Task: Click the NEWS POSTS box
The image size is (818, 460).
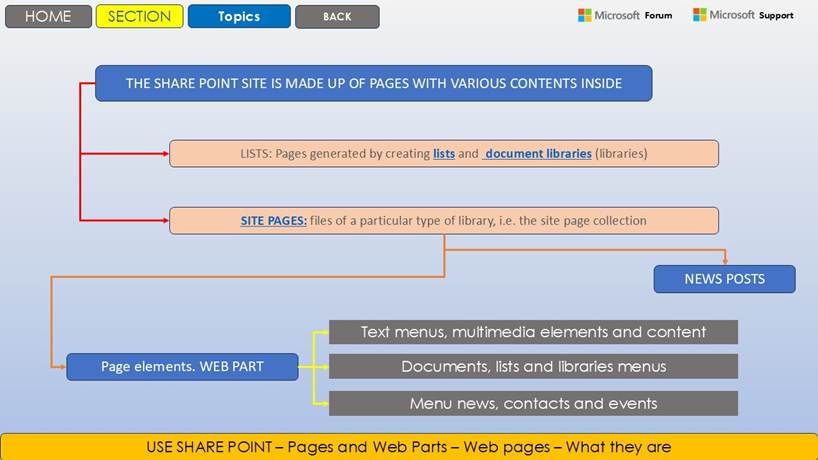Action: click(x=724, y=279)
